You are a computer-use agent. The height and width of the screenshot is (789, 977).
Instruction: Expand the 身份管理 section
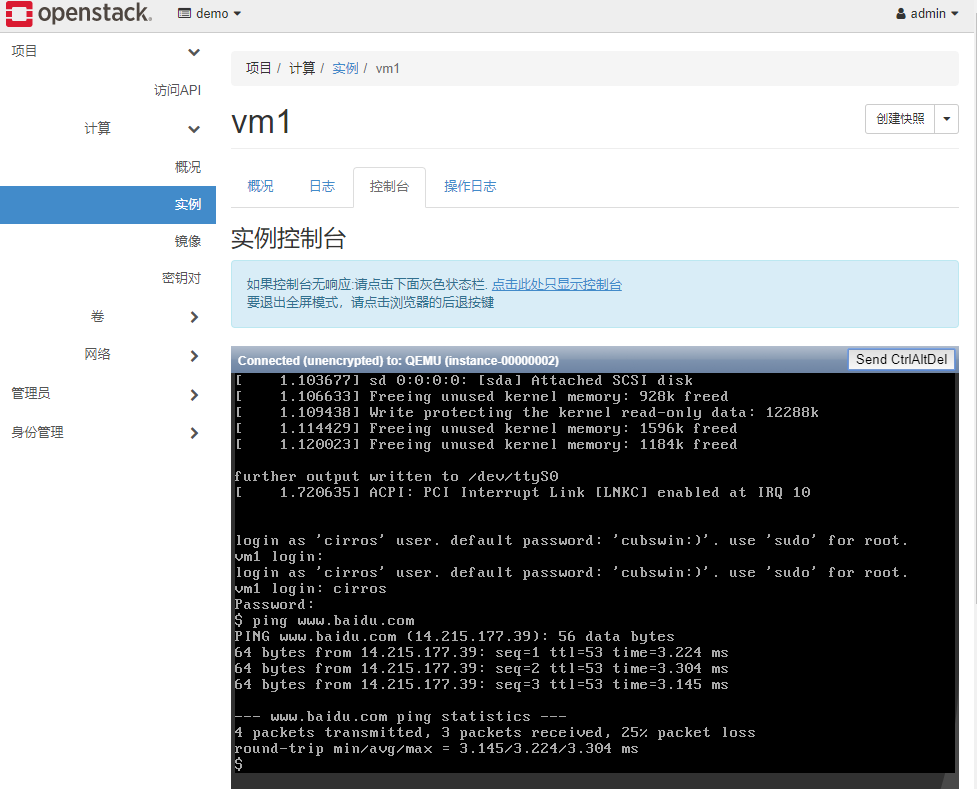click(x=193, y=432)
